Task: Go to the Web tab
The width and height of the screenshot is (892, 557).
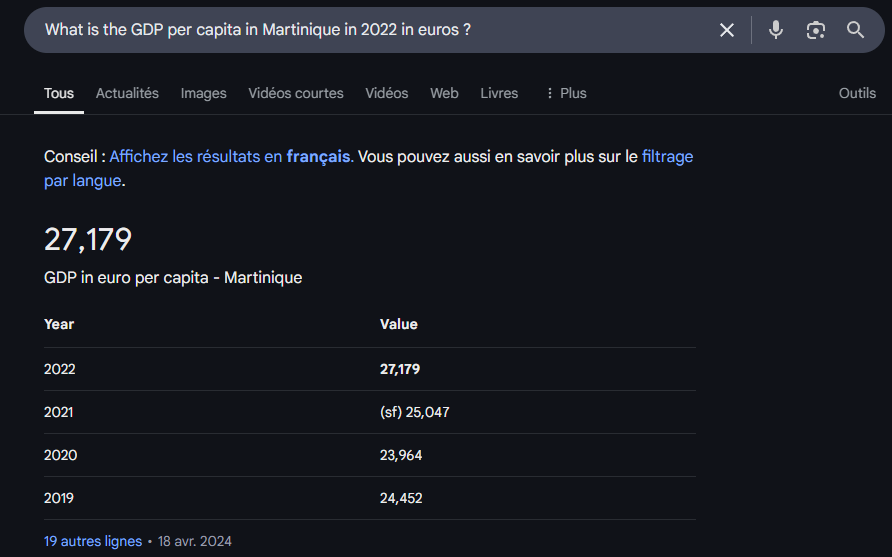Action: point(444,93)
